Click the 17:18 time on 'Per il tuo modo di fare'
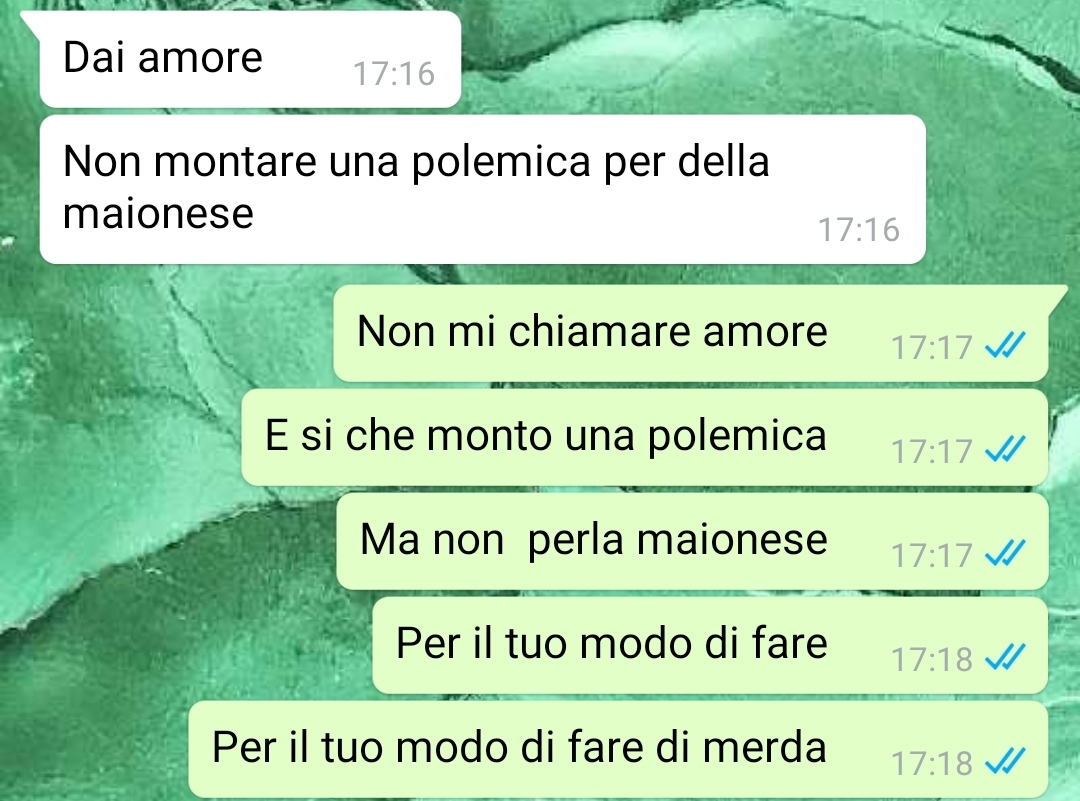The image size is (1080, 801). pos(932,660)
